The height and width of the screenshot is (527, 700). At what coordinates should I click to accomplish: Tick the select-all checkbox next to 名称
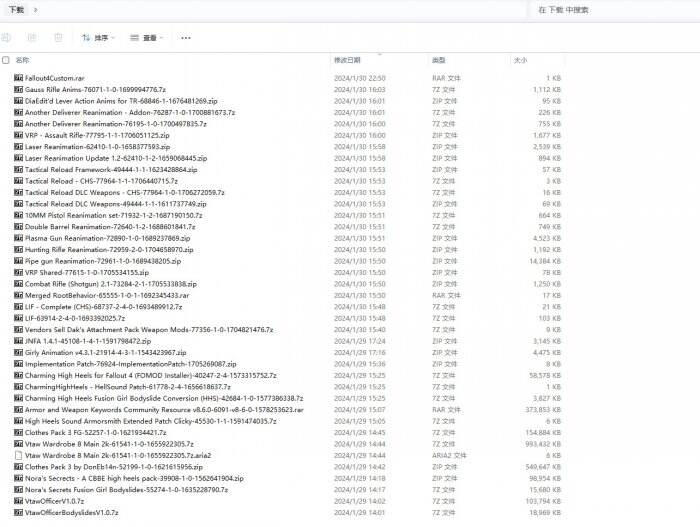tap(6, 60)
